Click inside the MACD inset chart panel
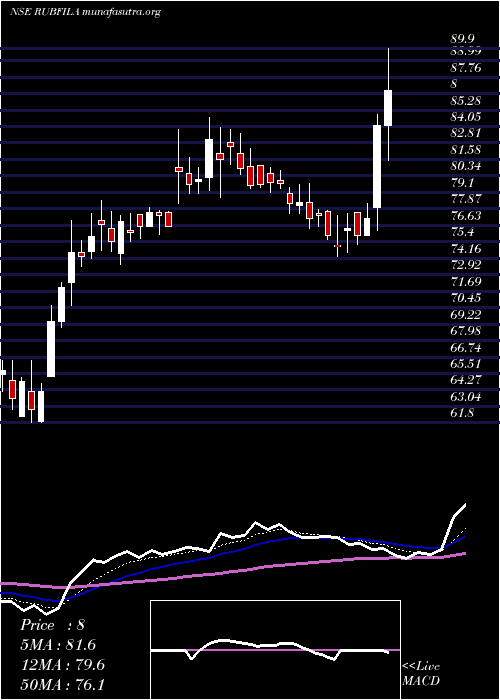The height and width of the screenshot is (700, 500). [275, 650]
